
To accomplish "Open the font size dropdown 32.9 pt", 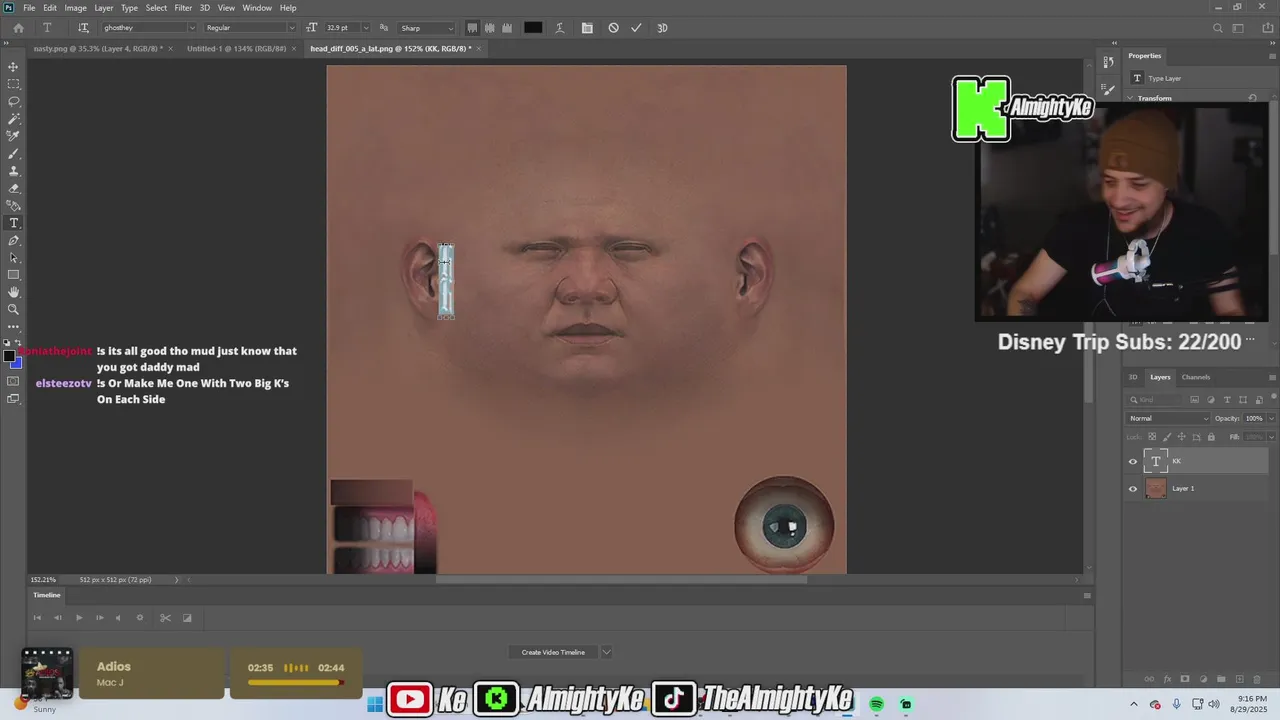I will tap(364, 28).
